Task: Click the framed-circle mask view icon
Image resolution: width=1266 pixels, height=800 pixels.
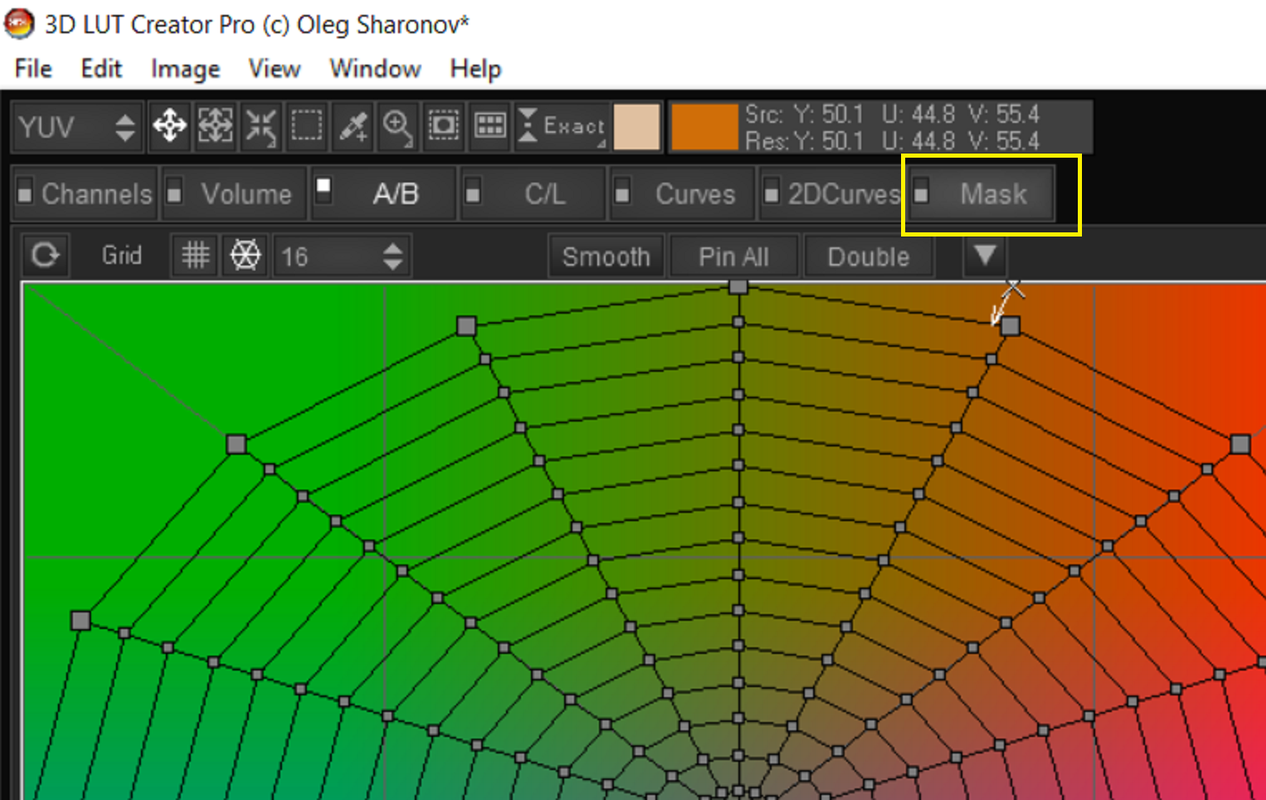Action: (443, 126)
